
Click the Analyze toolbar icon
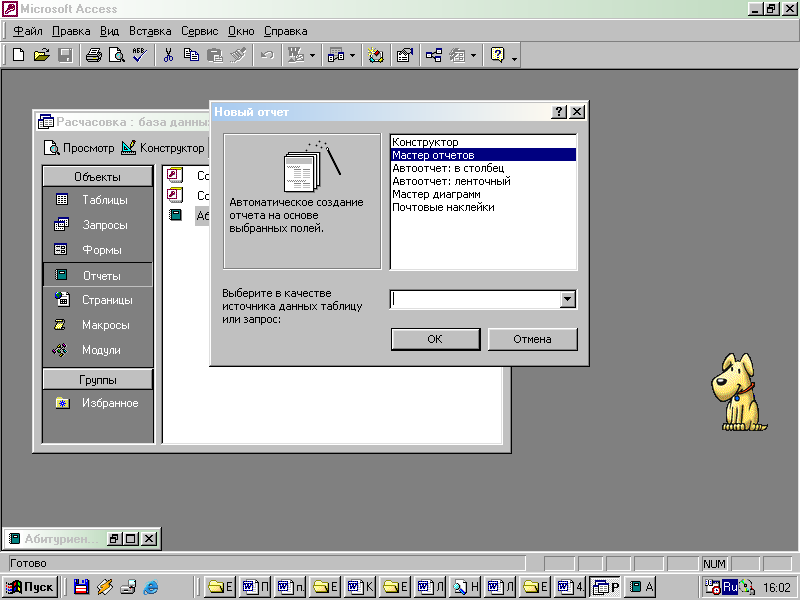coord(336,55)
